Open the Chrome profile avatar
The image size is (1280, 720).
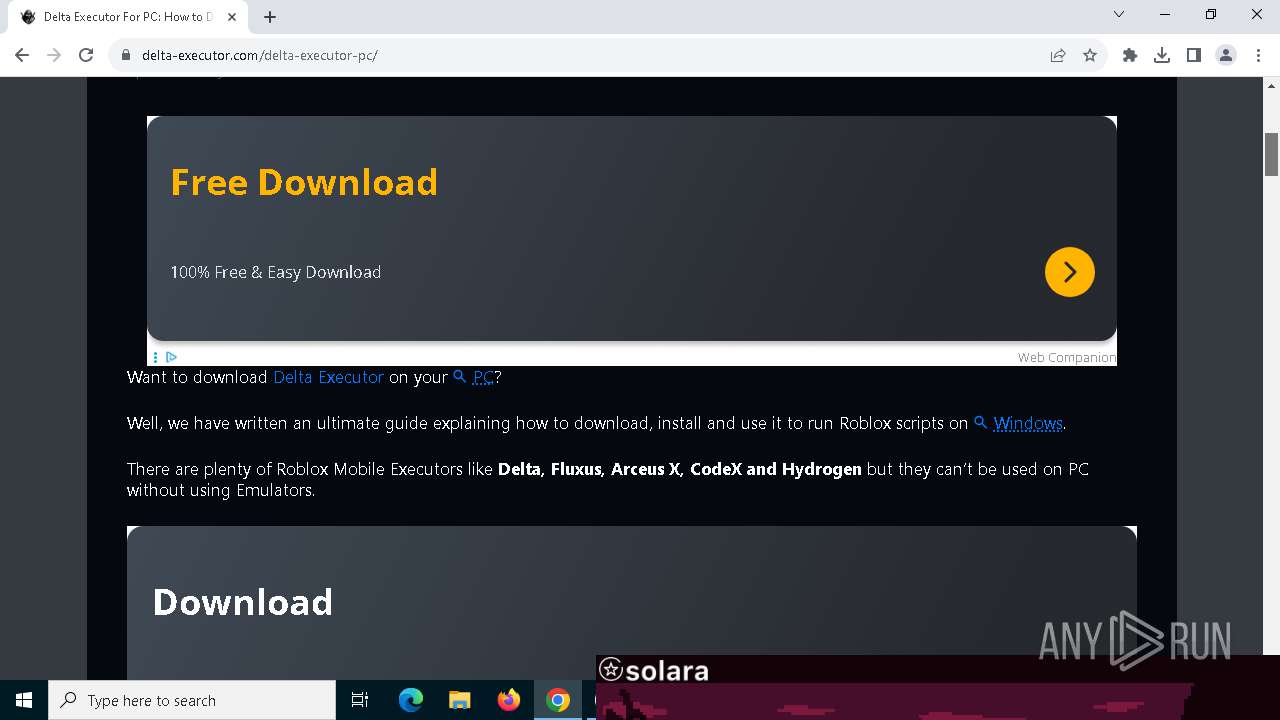pyautogui.click(x=1226, y=55)
